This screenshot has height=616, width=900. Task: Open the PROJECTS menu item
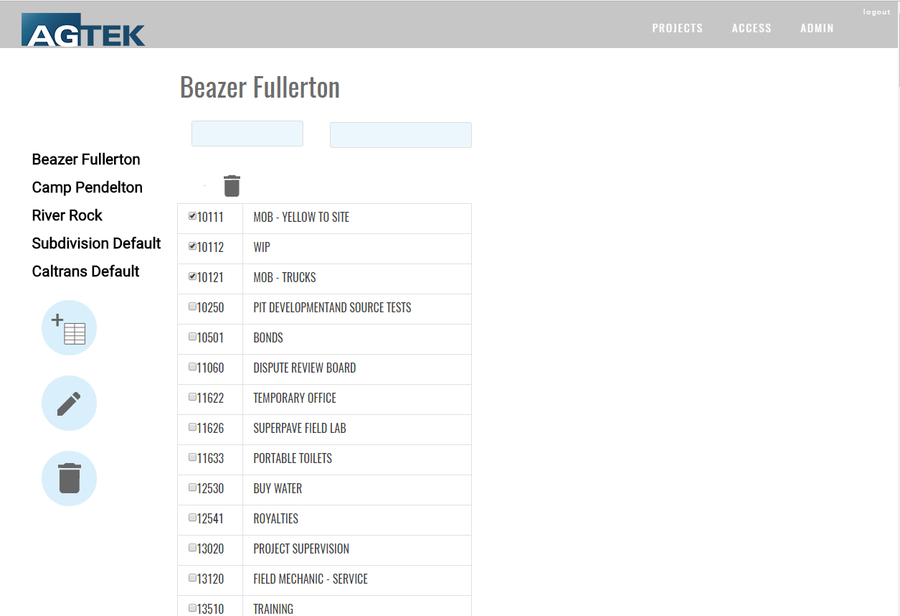[677, 28]
